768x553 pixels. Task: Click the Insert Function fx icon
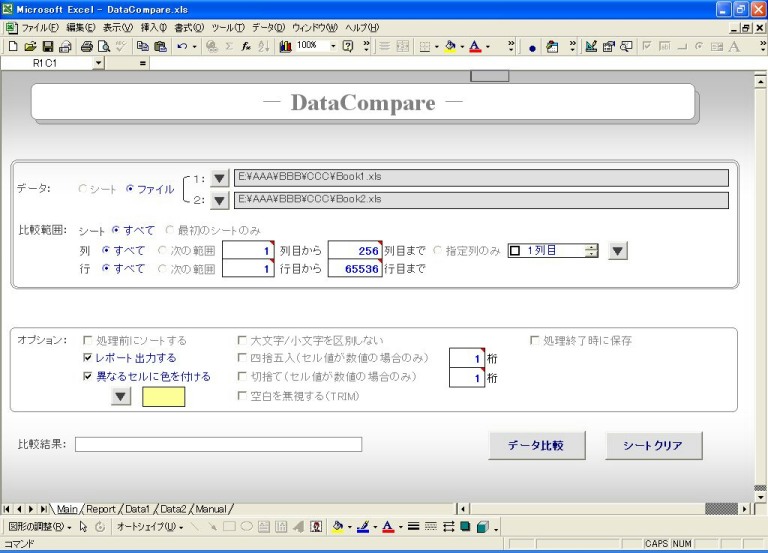click(245, 46)
